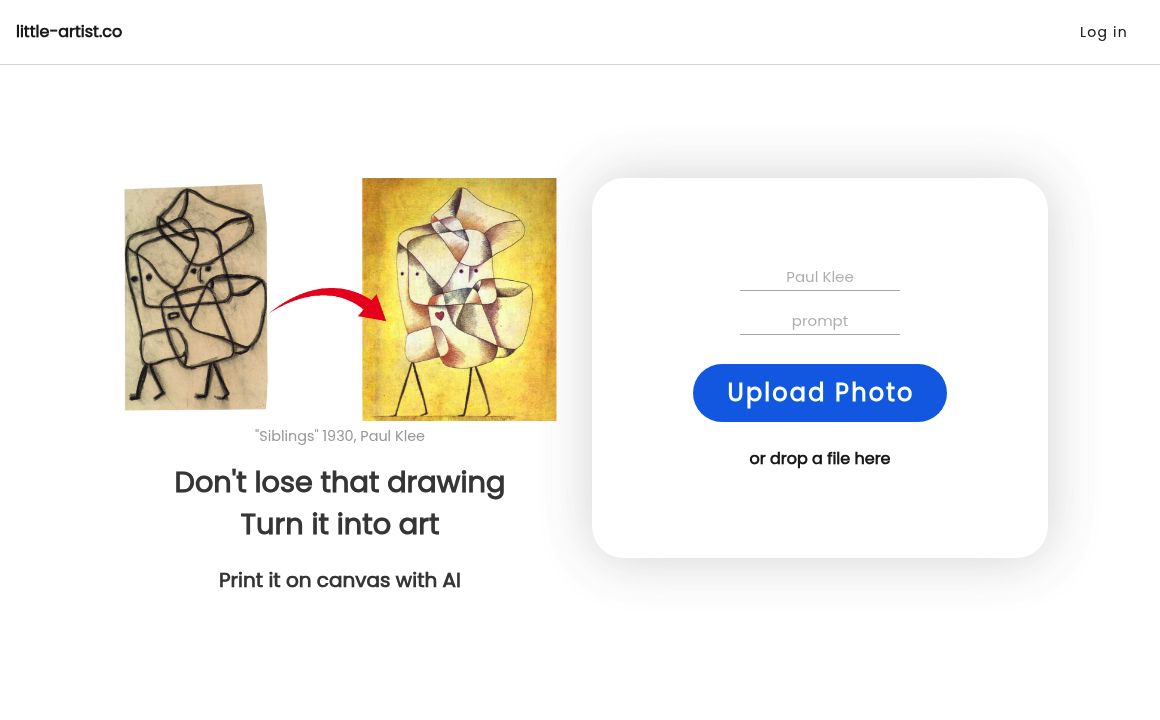
Task: Click the underline of the prompt field
Action: pos(820,333)
